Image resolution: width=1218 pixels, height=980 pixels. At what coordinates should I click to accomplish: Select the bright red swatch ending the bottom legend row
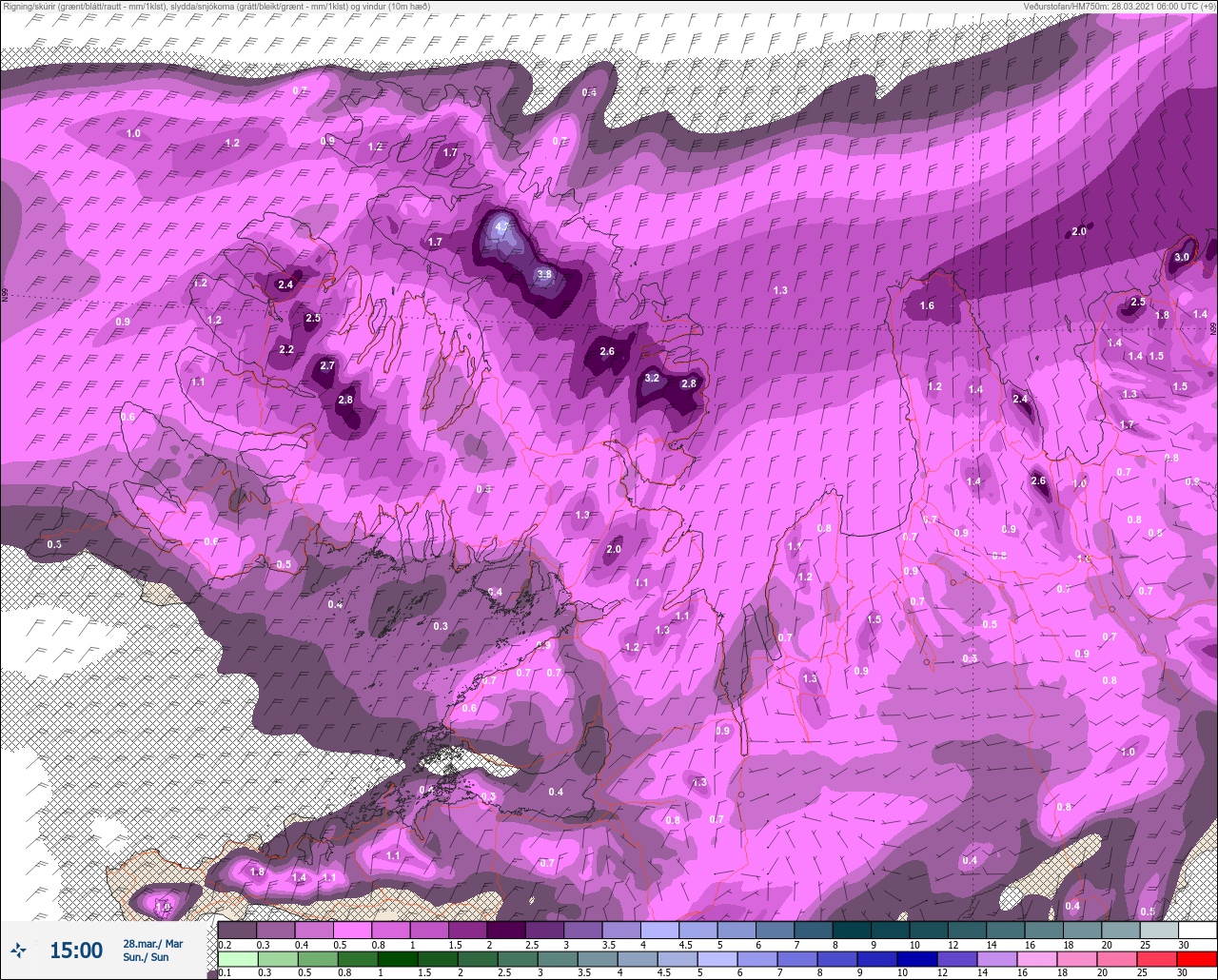click(1197, 958)
